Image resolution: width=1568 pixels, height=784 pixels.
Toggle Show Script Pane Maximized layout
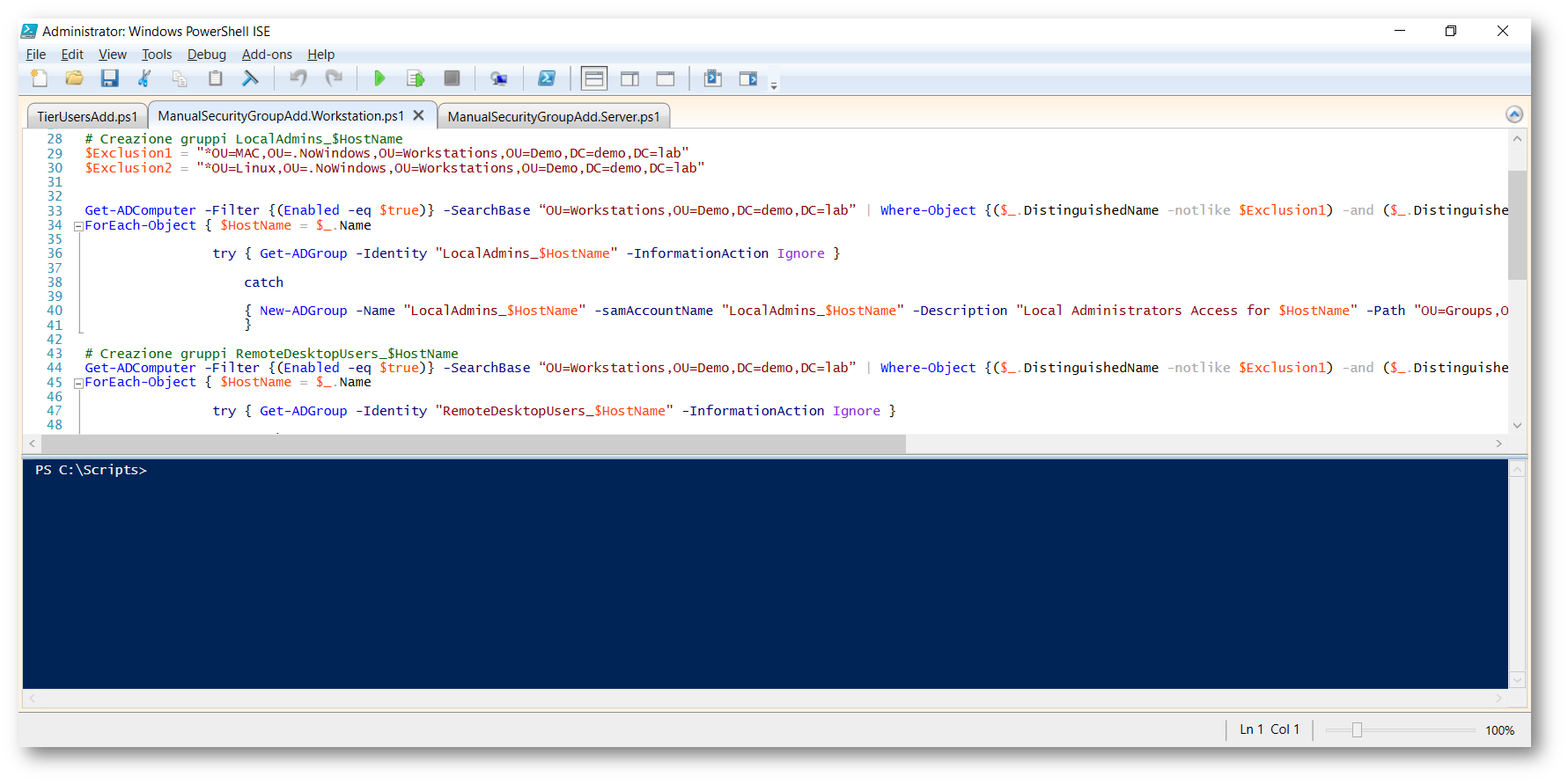[666, 79]
